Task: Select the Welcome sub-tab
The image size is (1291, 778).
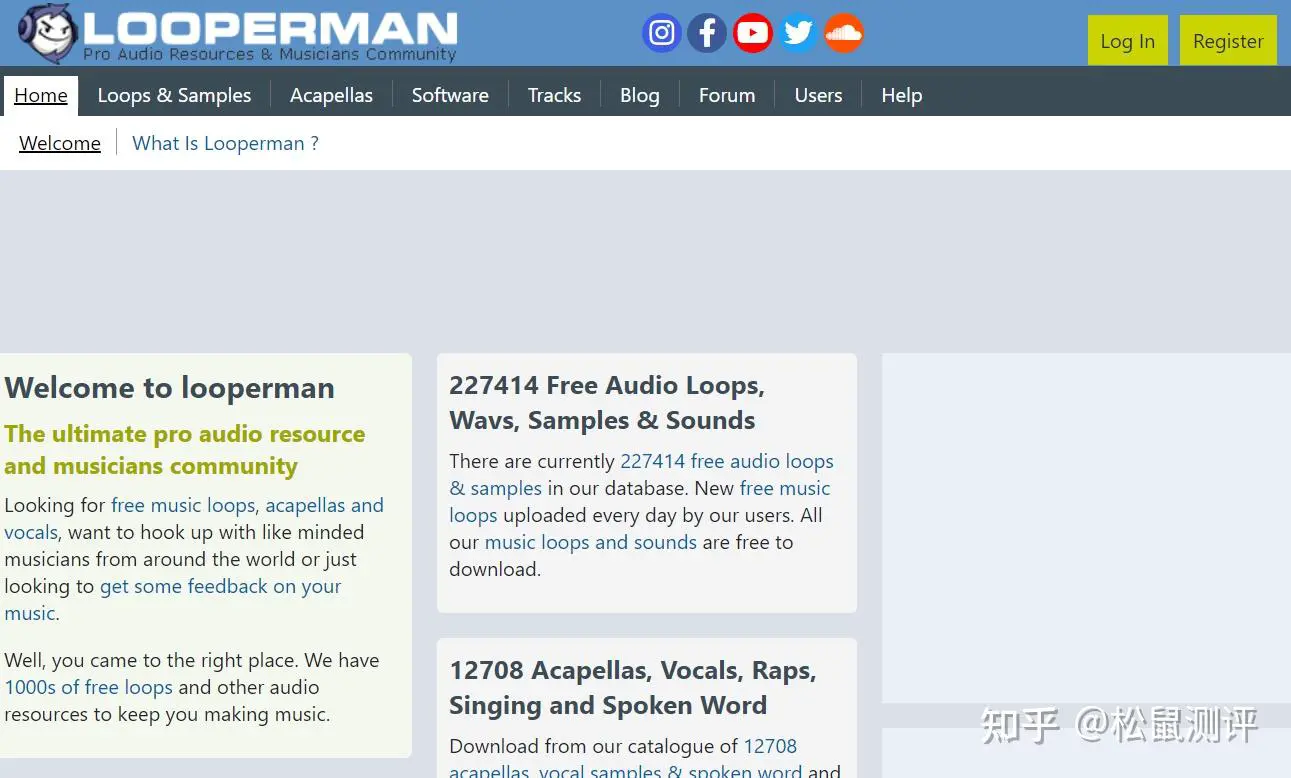Action: [60, 143]
